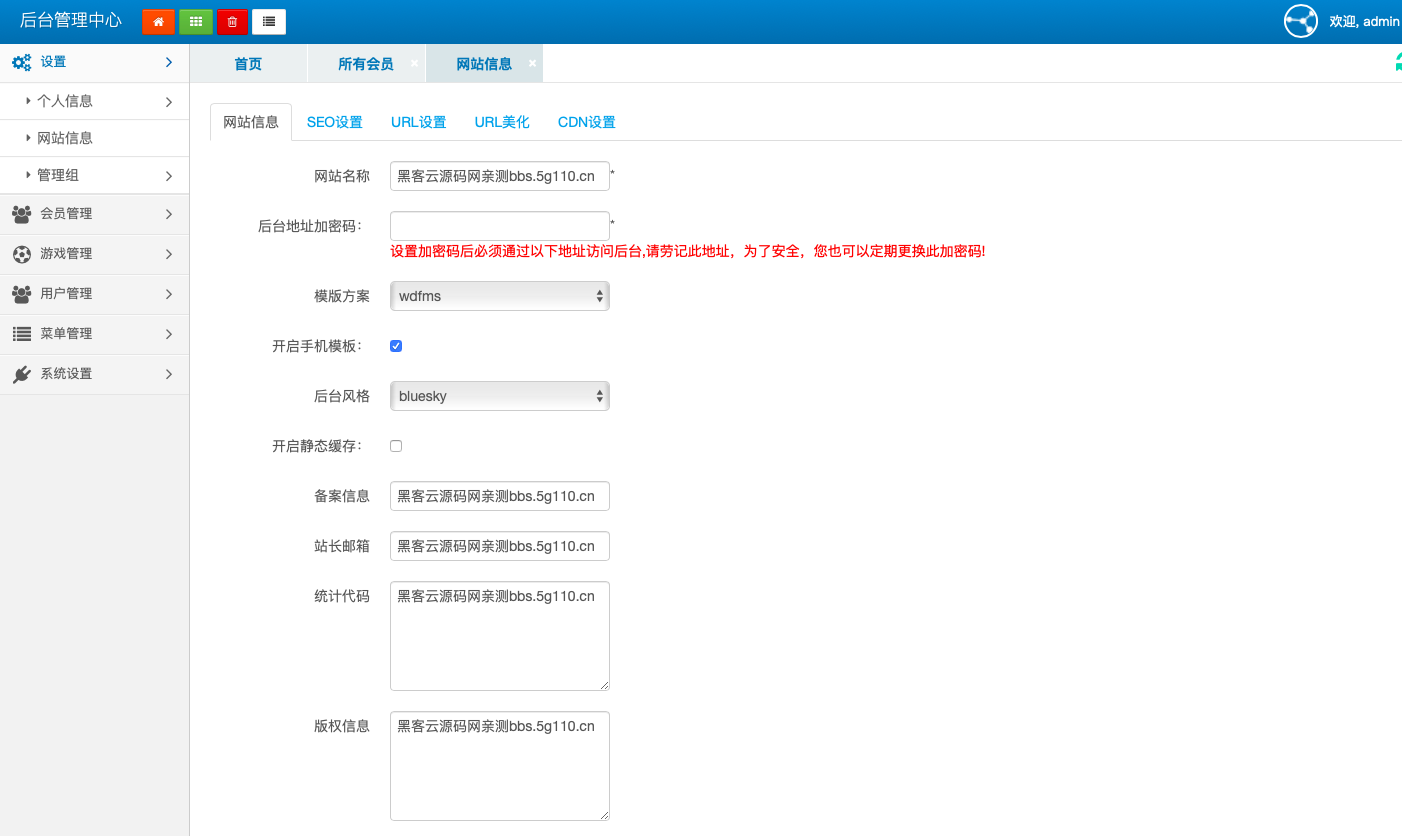Open the 模版方案 wdfms dropdown

499,296
